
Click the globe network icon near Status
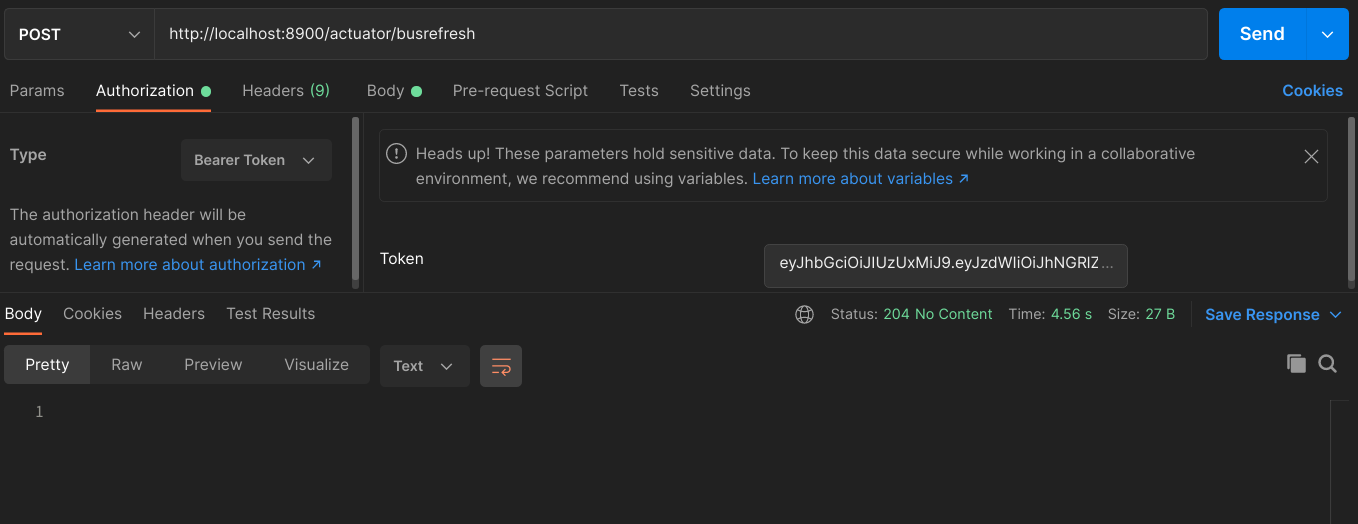pyautogui.click(x=804, y=314)
